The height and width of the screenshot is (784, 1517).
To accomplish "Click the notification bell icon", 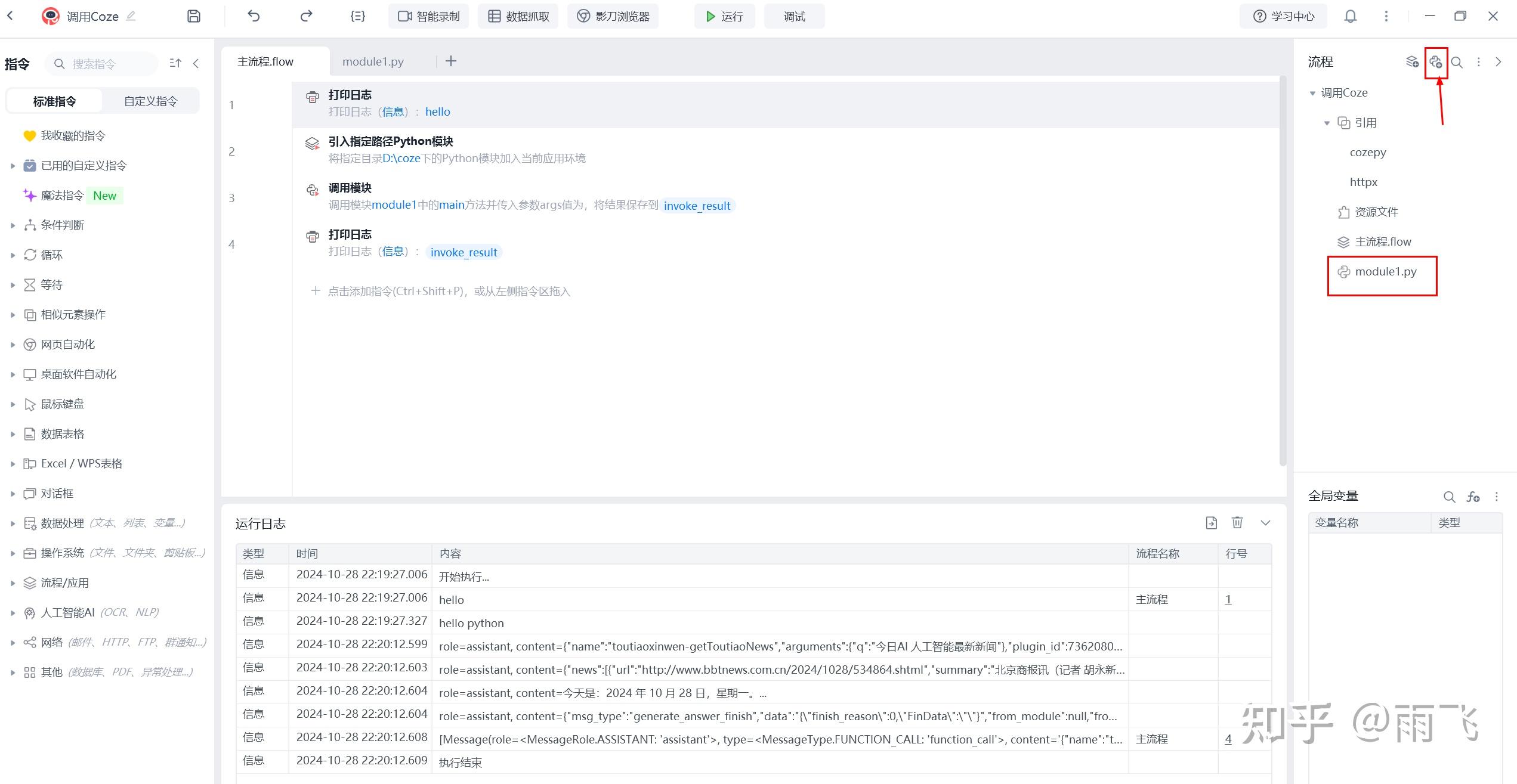I will point(1350,16).
